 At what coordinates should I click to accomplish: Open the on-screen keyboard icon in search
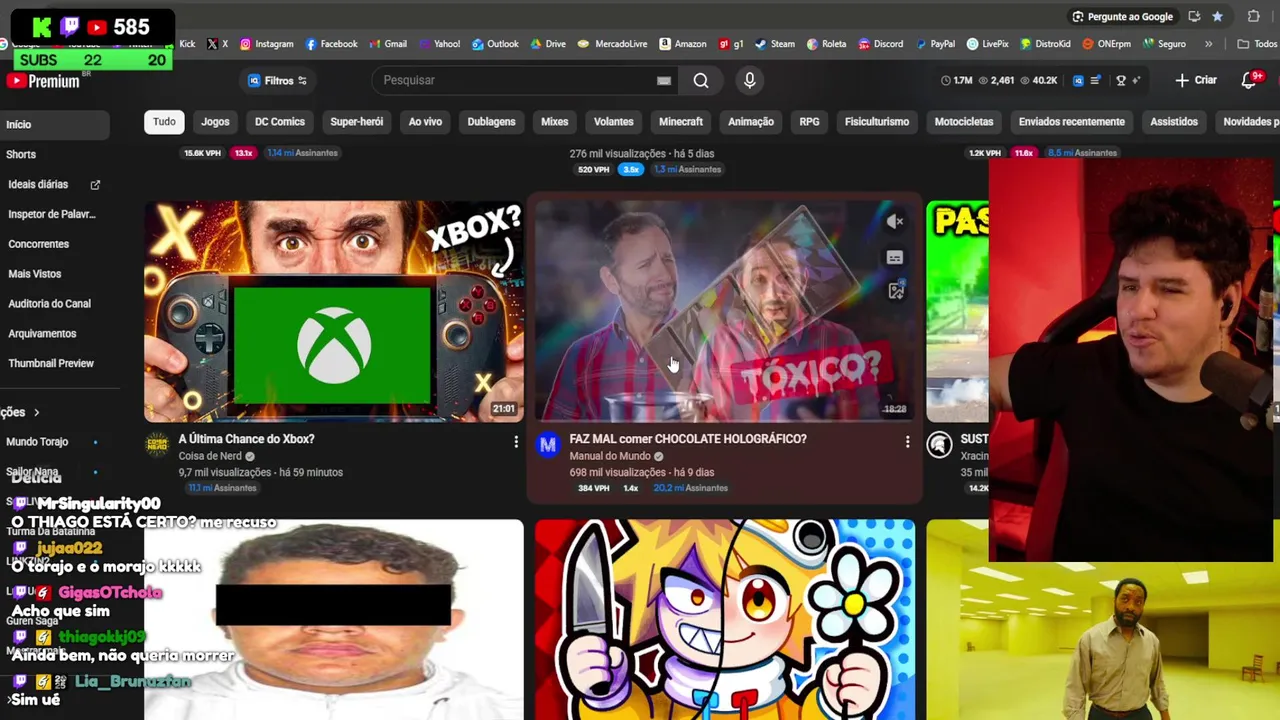[x=664, y=81]
